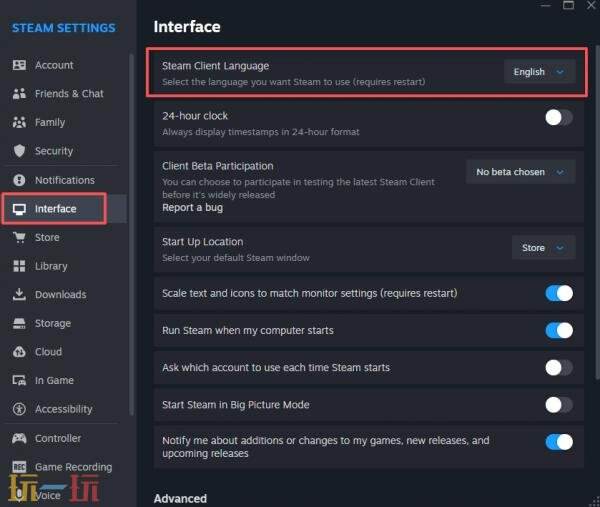Turn off Run Steam when computer starts

(559, 331)
